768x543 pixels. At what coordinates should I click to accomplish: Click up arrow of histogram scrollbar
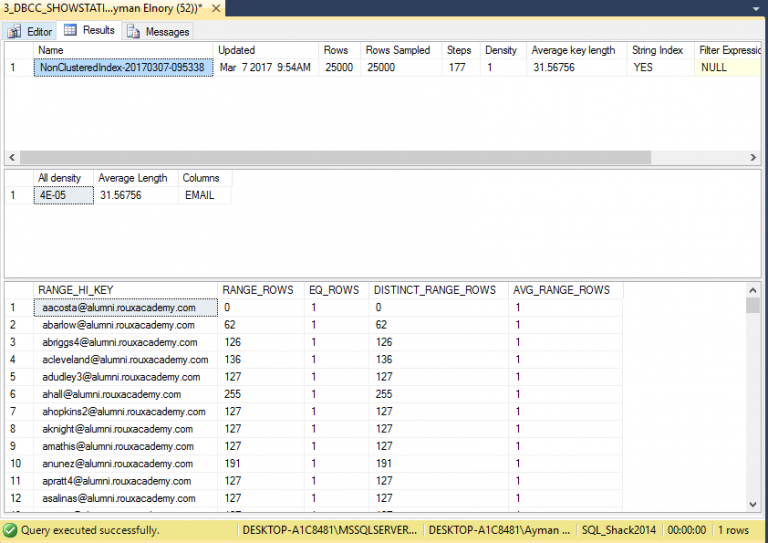[x=753, y=290]
